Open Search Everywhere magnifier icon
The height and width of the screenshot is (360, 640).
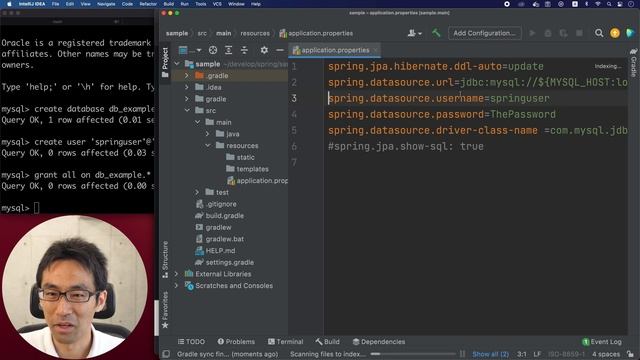click(599, 33)
